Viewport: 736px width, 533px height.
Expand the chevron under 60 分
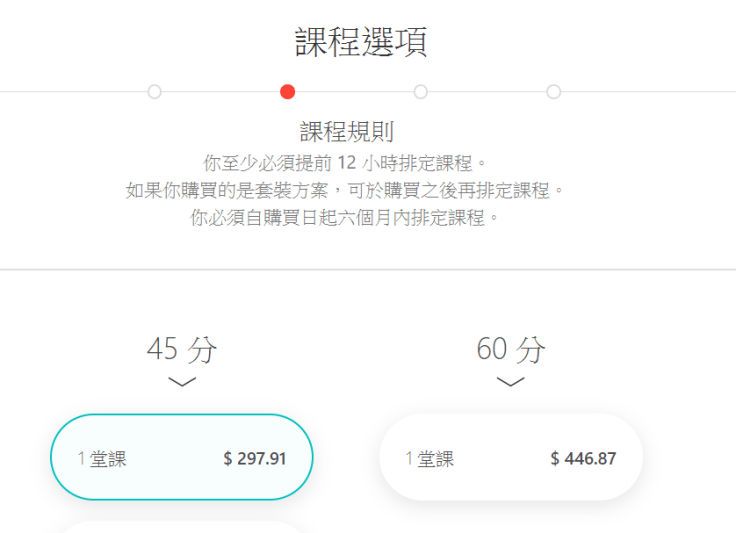pos(511,381)
